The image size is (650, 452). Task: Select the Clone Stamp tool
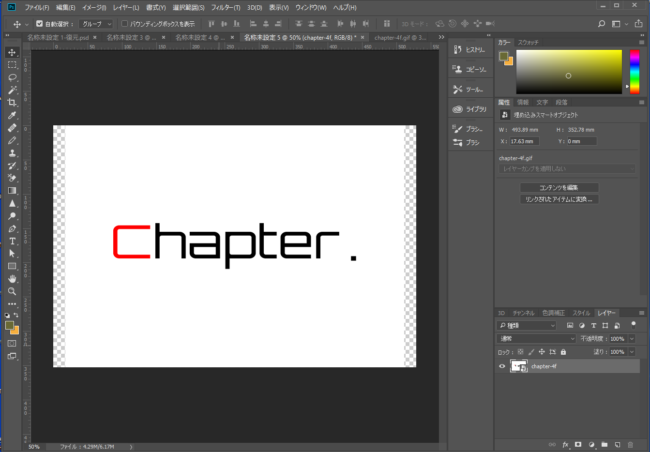point(12,153)
